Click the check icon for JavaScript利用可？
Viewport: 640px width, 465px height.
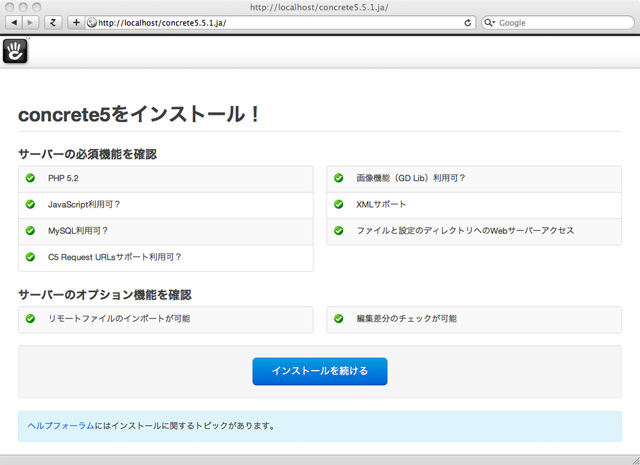(30, 205)
